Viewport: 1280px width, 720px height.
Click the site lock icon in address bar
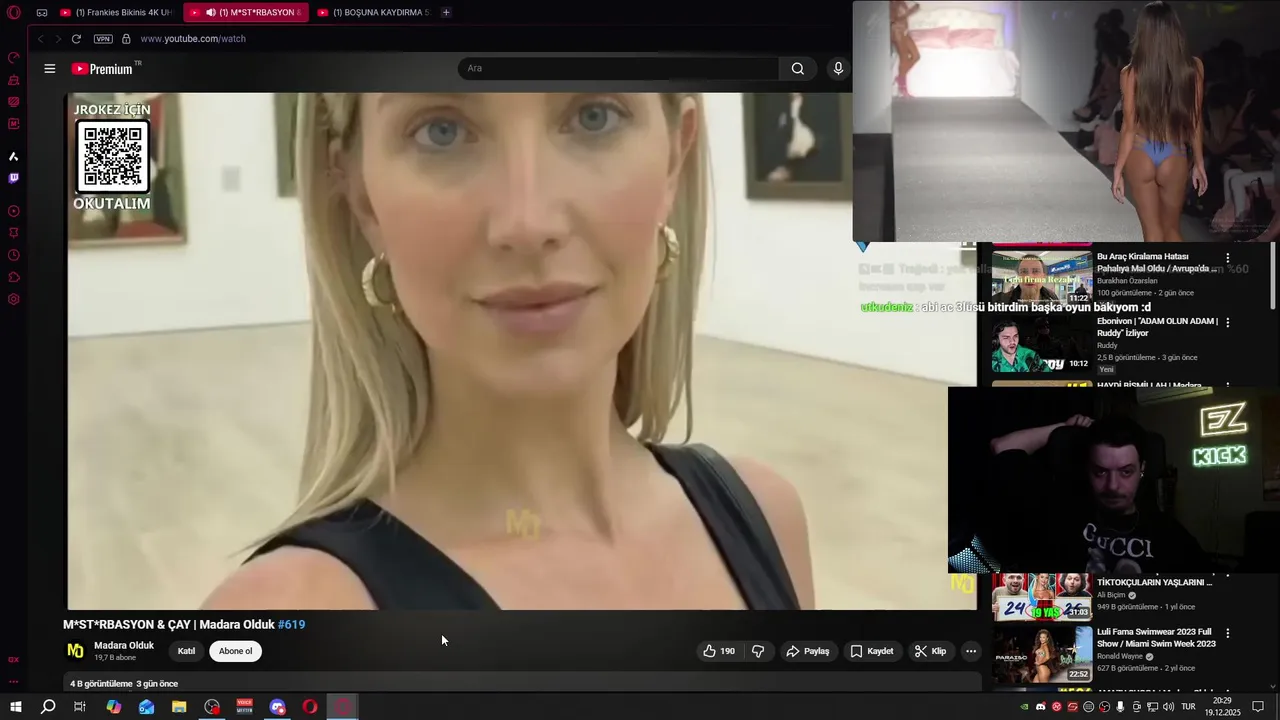tap(126, 39)
